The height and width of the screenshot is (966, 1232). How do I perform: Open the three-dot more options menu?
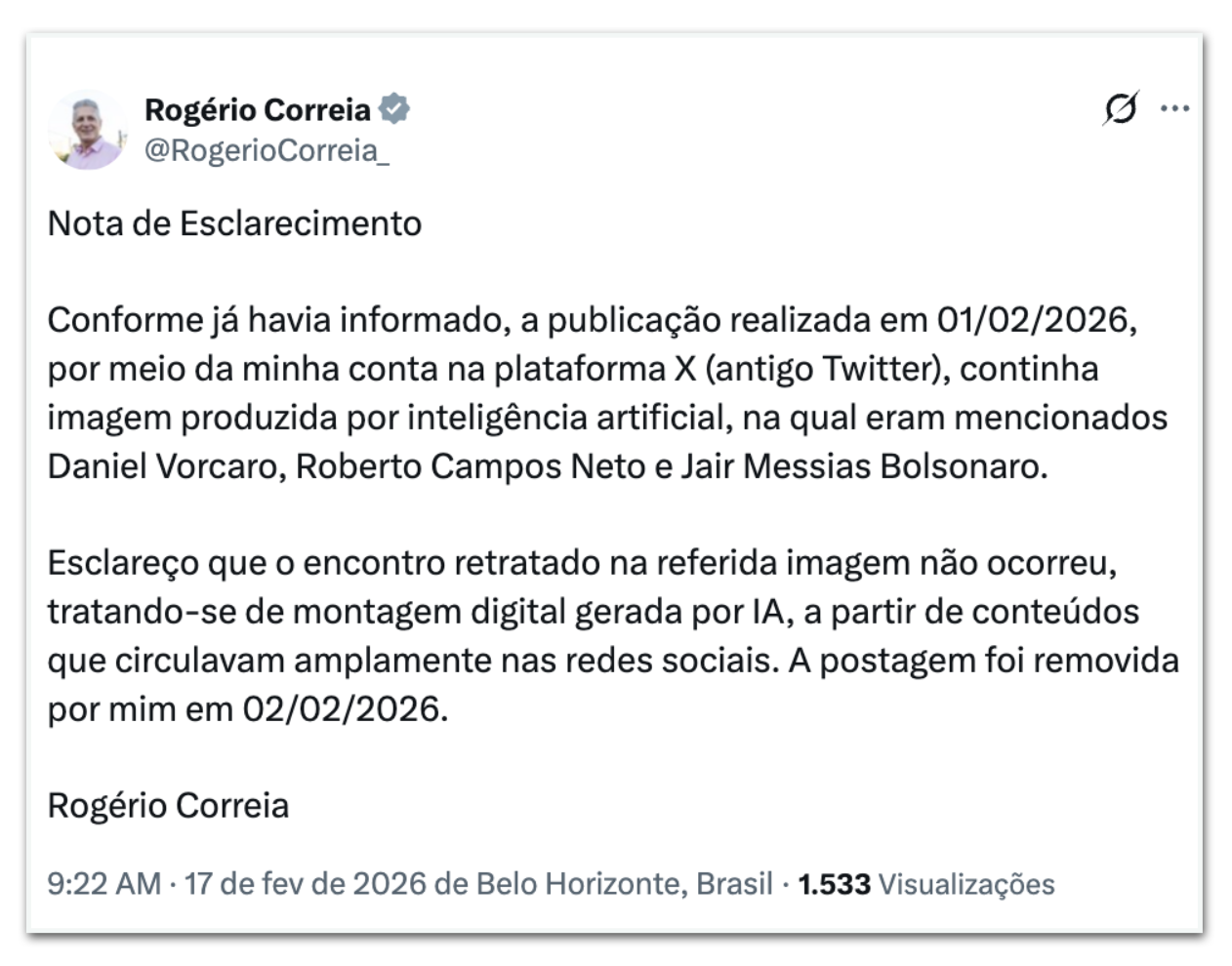click(x=1174, y=108)
